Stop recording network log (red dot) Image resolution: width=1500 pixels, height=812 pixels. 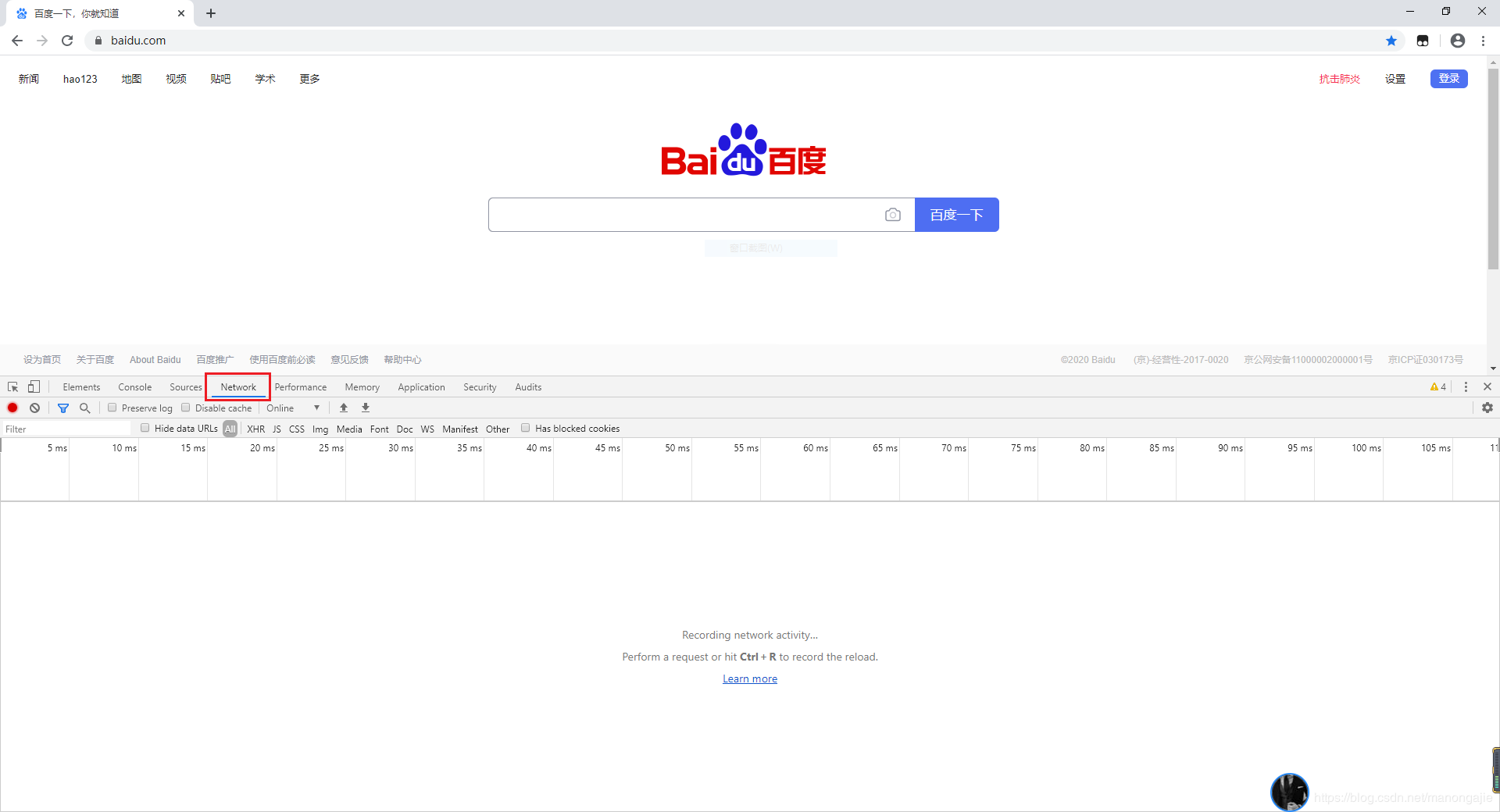point(12,408)
